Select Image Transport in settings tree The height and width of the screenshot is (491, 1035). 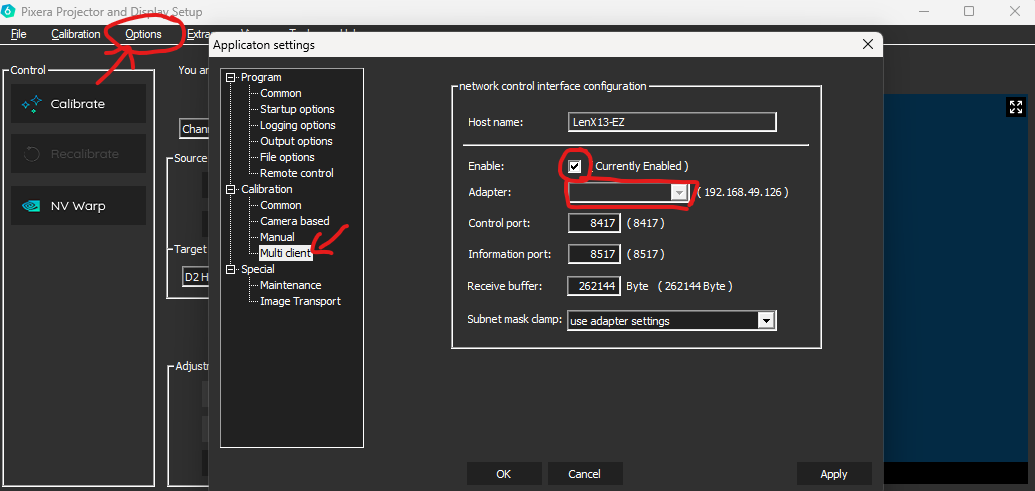(x=300, y=301)
